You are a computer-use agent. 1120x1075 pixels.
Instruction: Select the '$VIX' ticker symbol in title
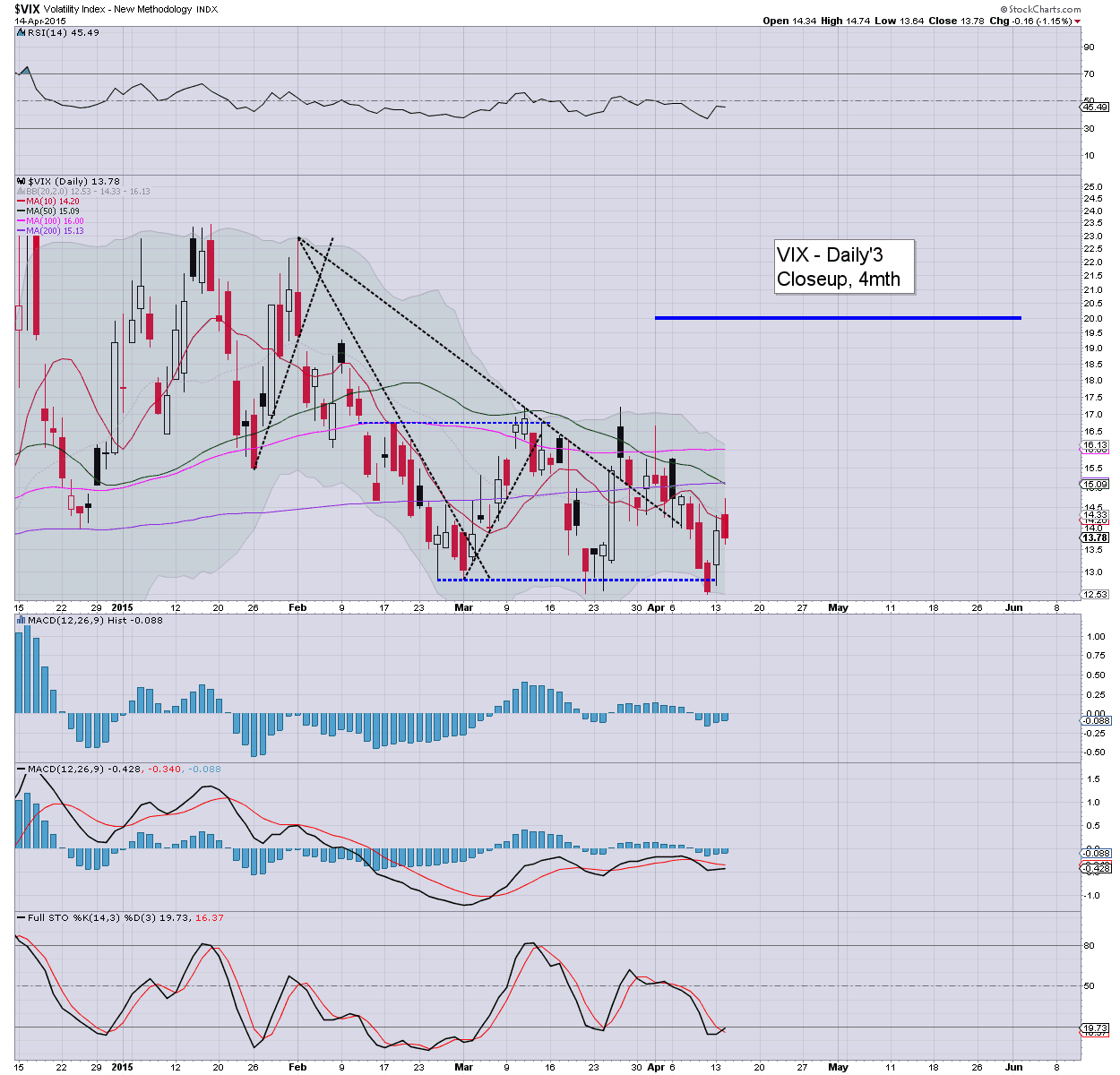[26, 8]
